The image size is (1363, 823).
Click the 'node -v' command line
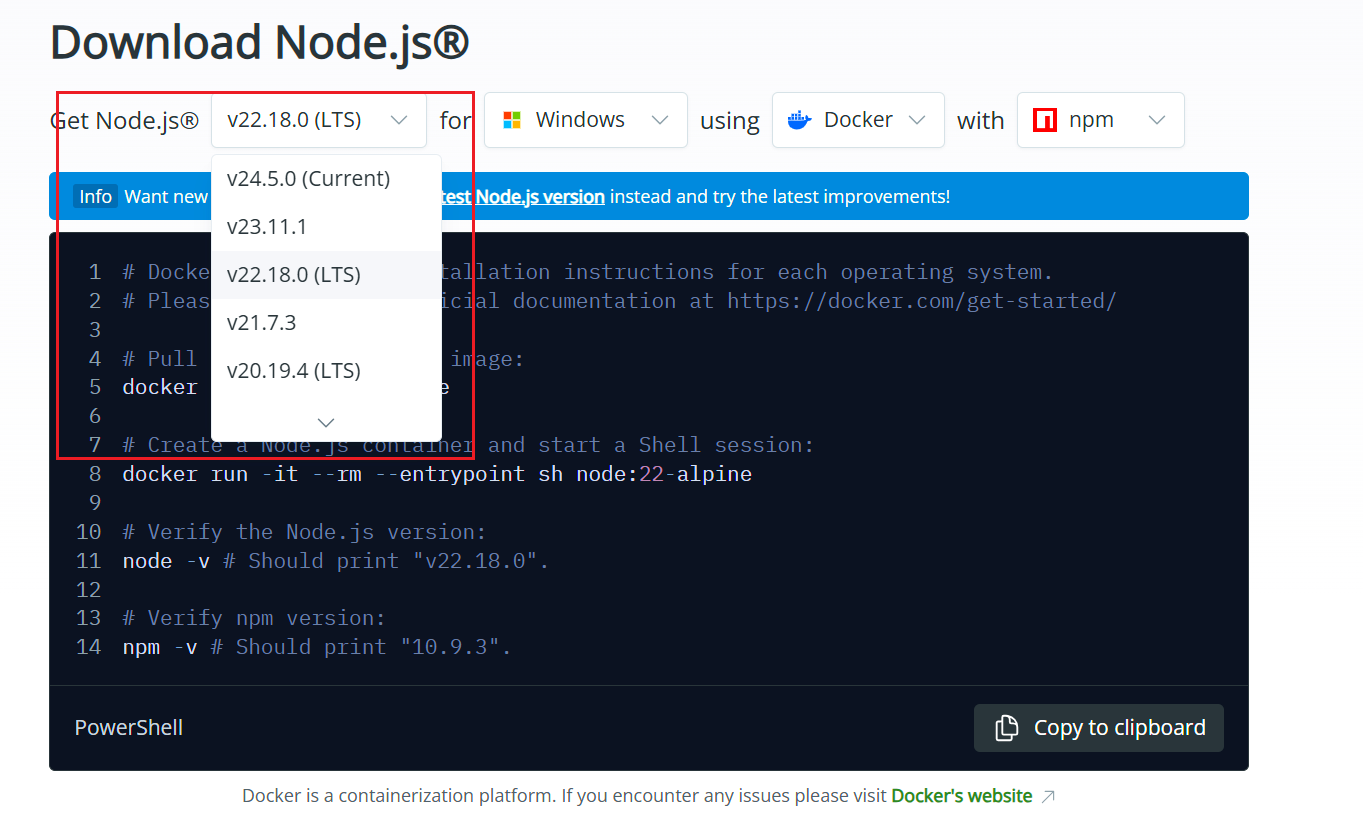[336, 561]
